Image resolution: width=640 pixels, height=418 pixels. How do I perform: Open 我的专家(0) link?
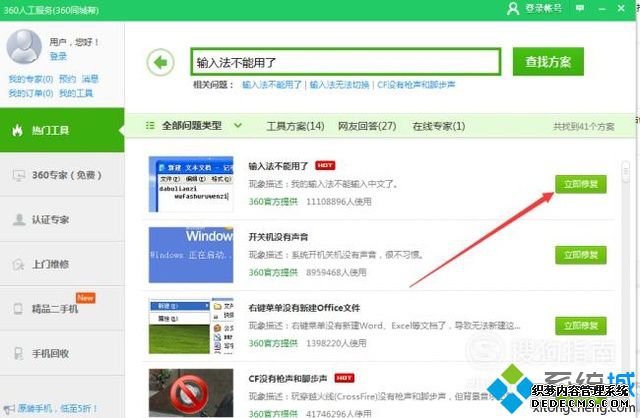[x=31, y=79]
